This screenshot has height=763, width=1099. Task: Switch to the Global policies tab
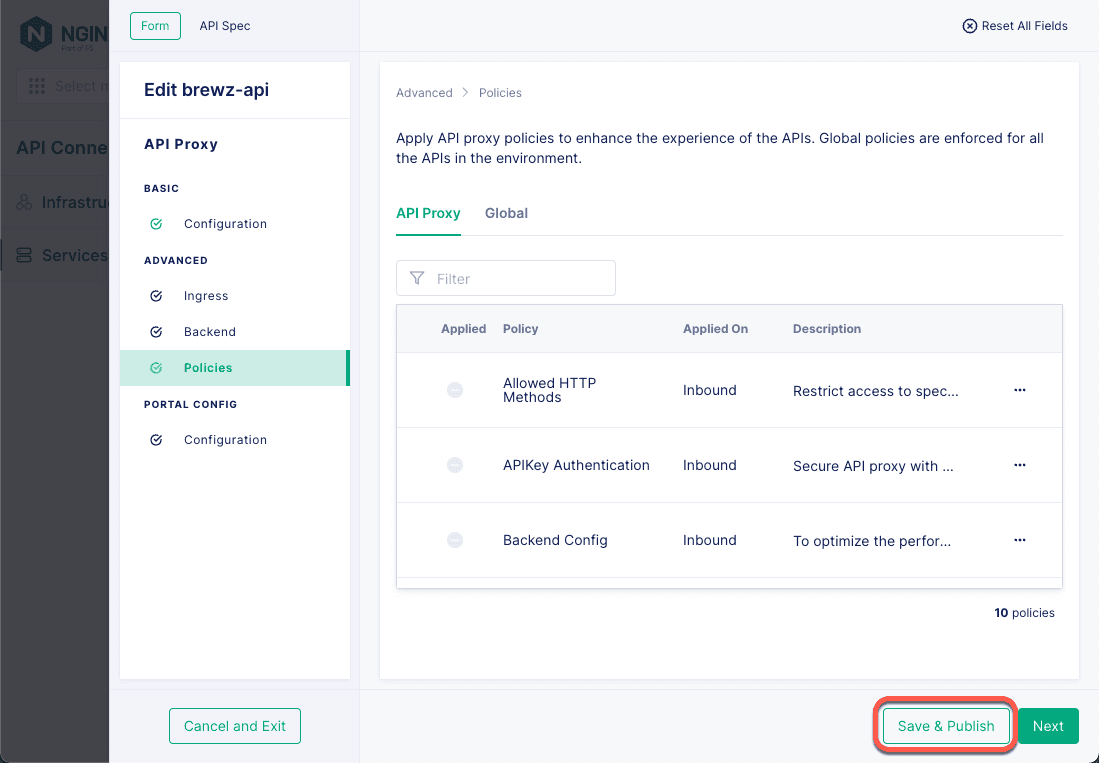click(x=506, y=213)
